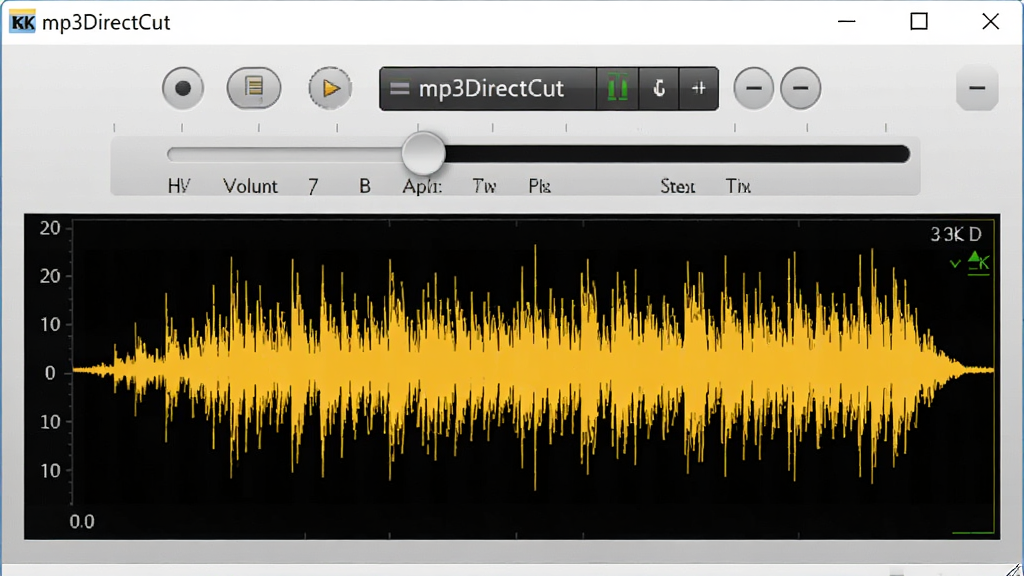
Task: Select the Pls label under the slider
Action: [x=539, y=186]
